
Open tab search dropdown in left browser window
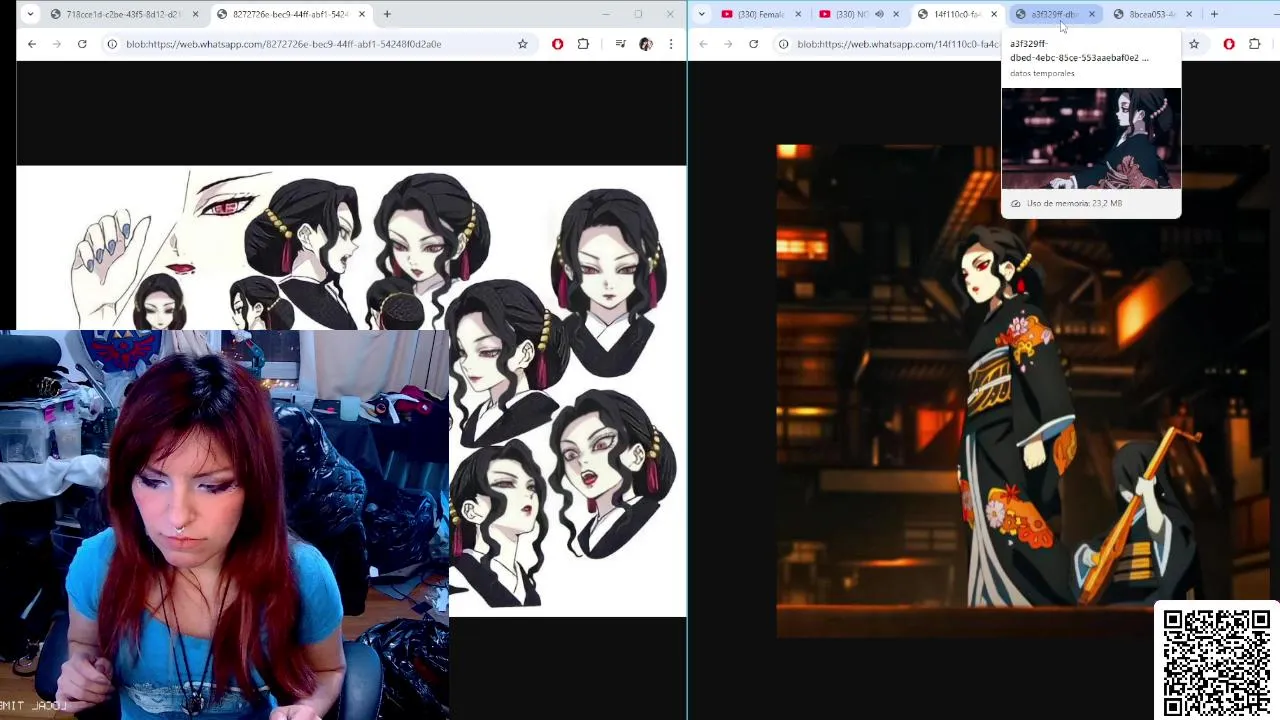pos(30,14)
